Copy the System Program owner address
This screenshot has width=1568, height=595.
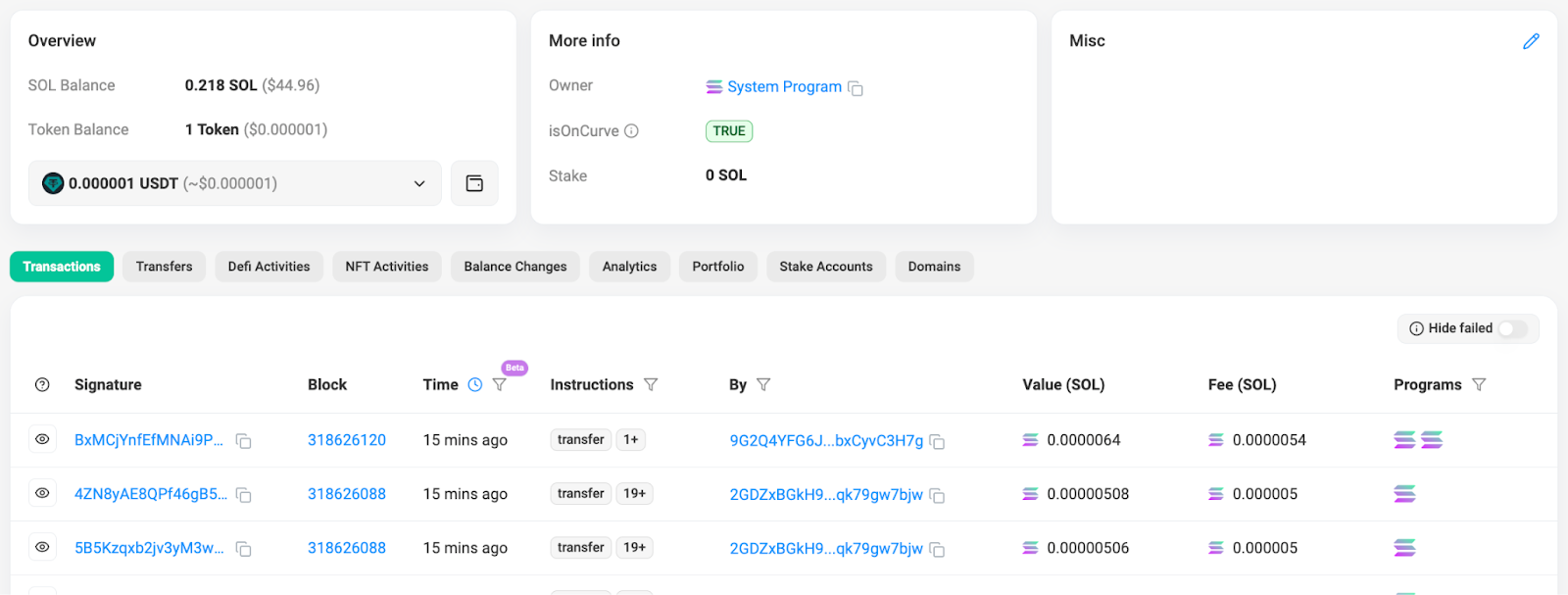click(856, 88)
